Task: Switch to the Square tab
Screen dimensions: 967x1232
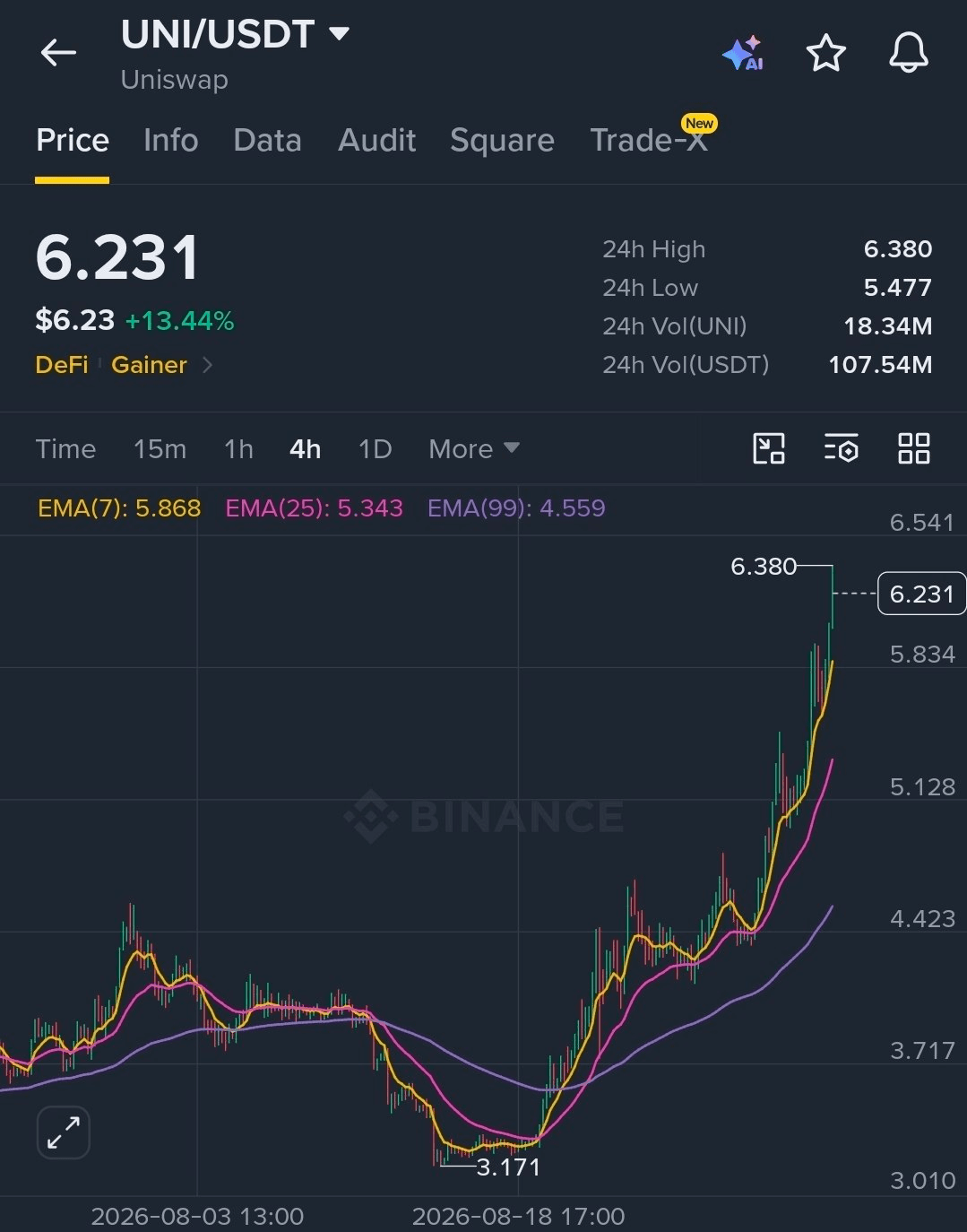Action: coord(502,141)
